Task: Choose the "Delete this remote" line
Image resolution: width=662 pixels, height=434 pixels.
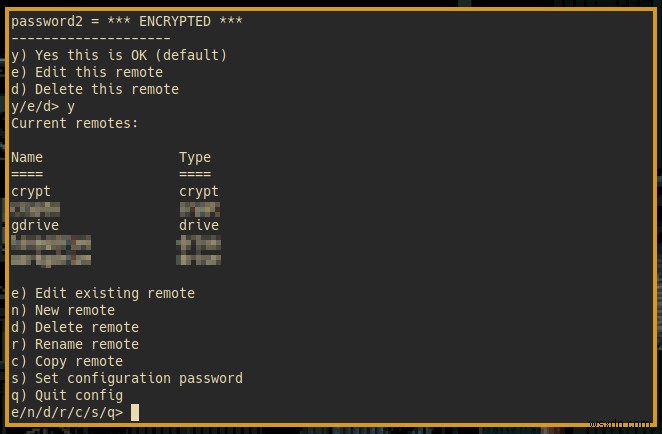Action: pyautogui.click(x=95, y=89)
